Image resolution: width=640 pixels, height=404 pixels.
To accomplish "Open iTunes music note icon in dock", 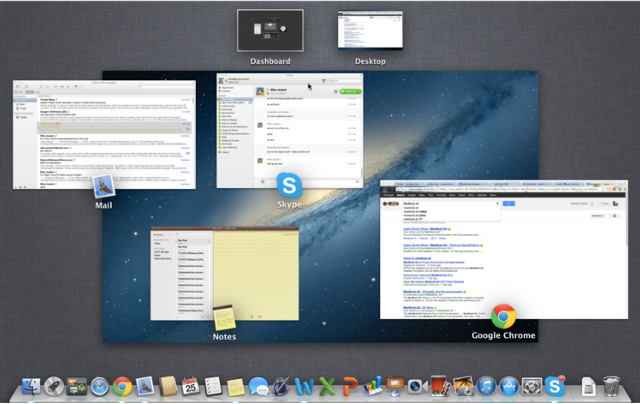I will [x=486, y=386].
